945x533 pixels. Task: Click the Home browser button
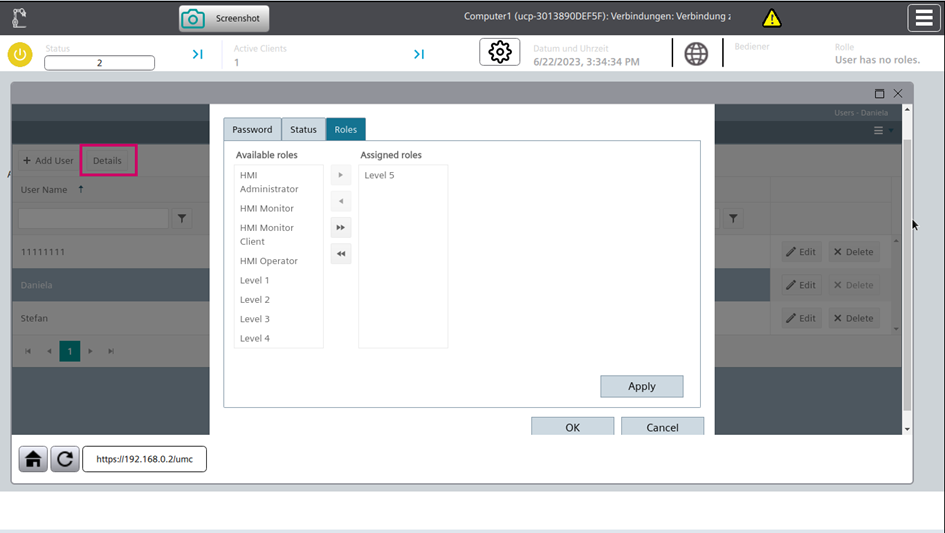tap(33, 459)
